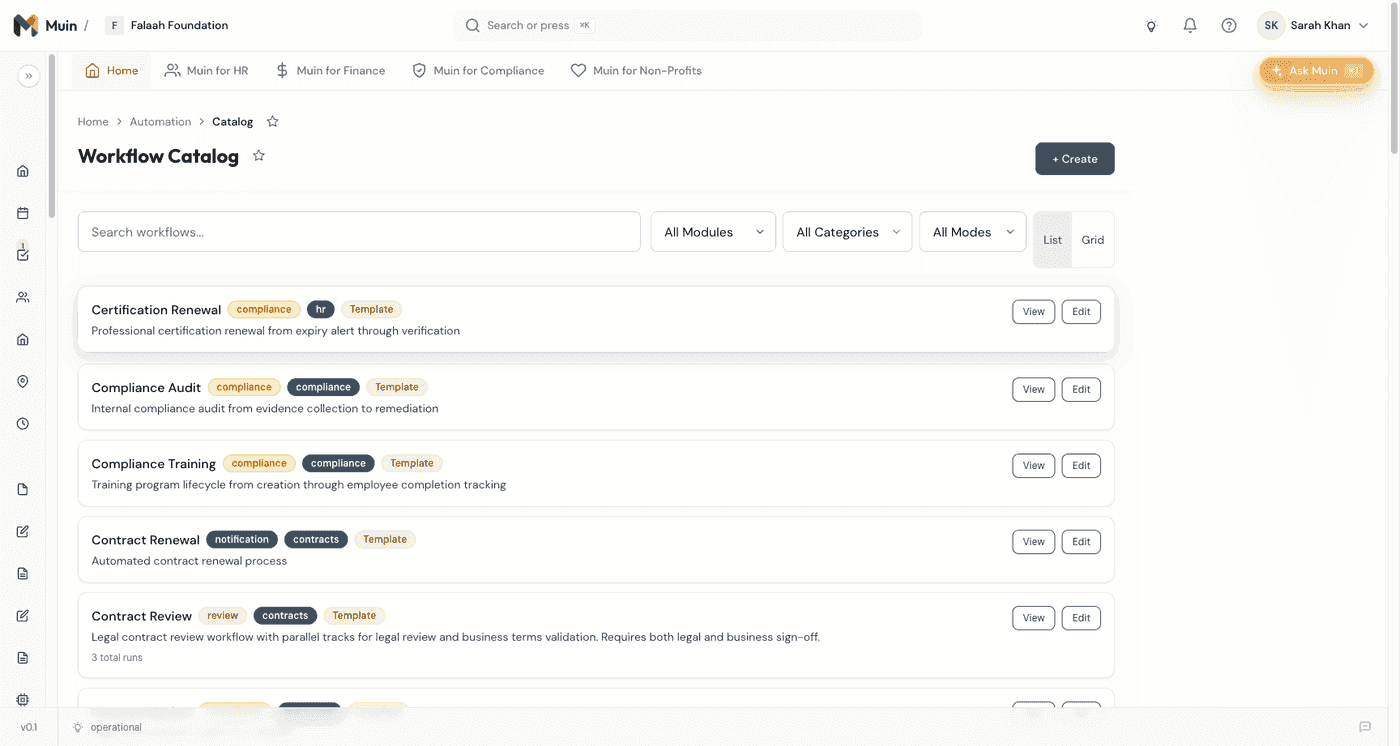Screen dimensions: 1400x746
Task: Open the feedback chat icon in status bar
Action: (x=1363, y=727)
